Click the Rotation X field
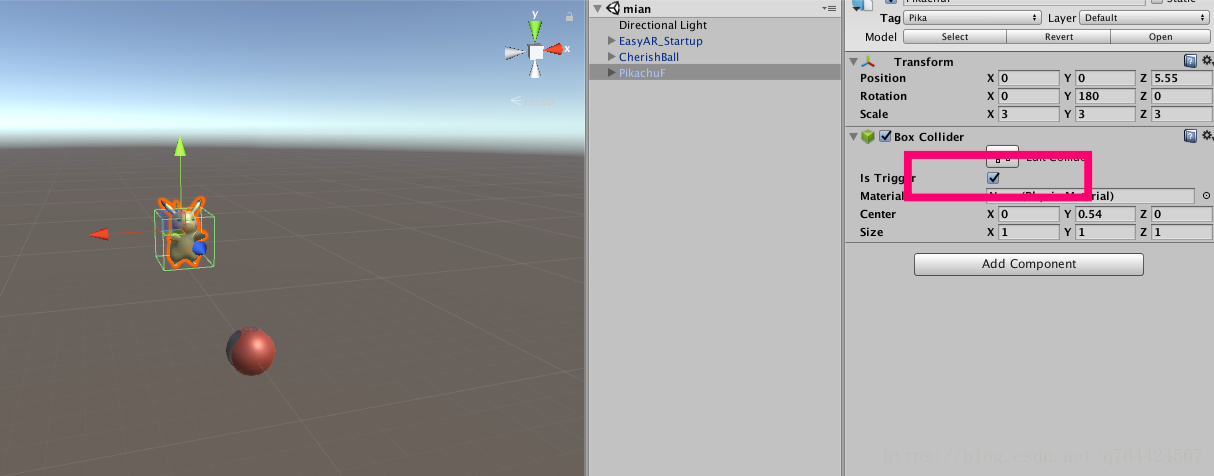 coord(1027,96)
